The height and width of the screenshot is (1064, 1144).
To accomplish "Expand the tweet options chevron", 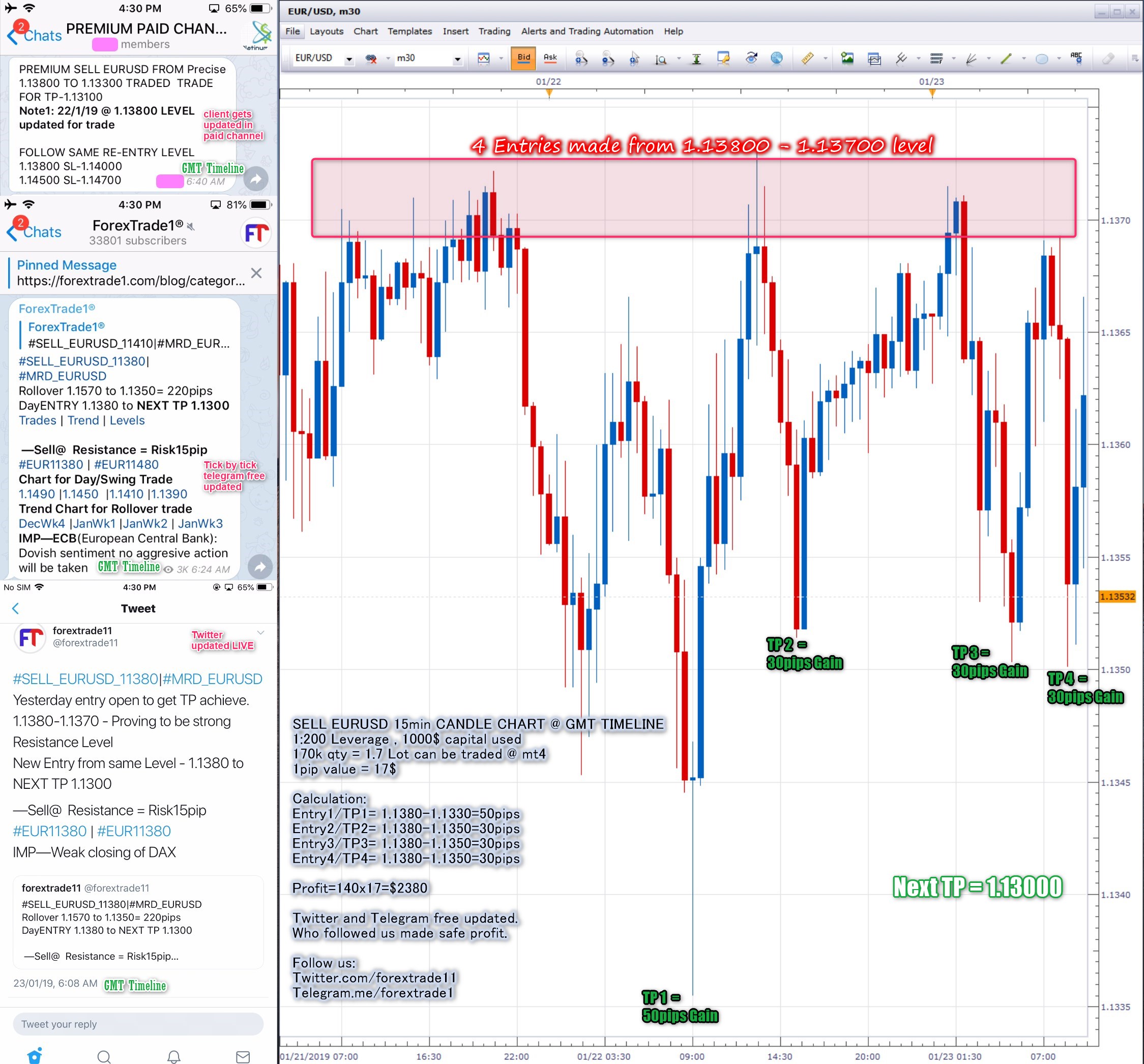I will [260, 632].
